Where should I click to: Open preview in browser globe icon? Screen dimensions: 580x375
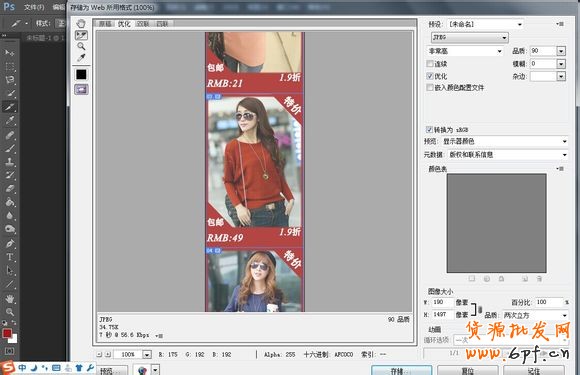(x=142, y=370)
